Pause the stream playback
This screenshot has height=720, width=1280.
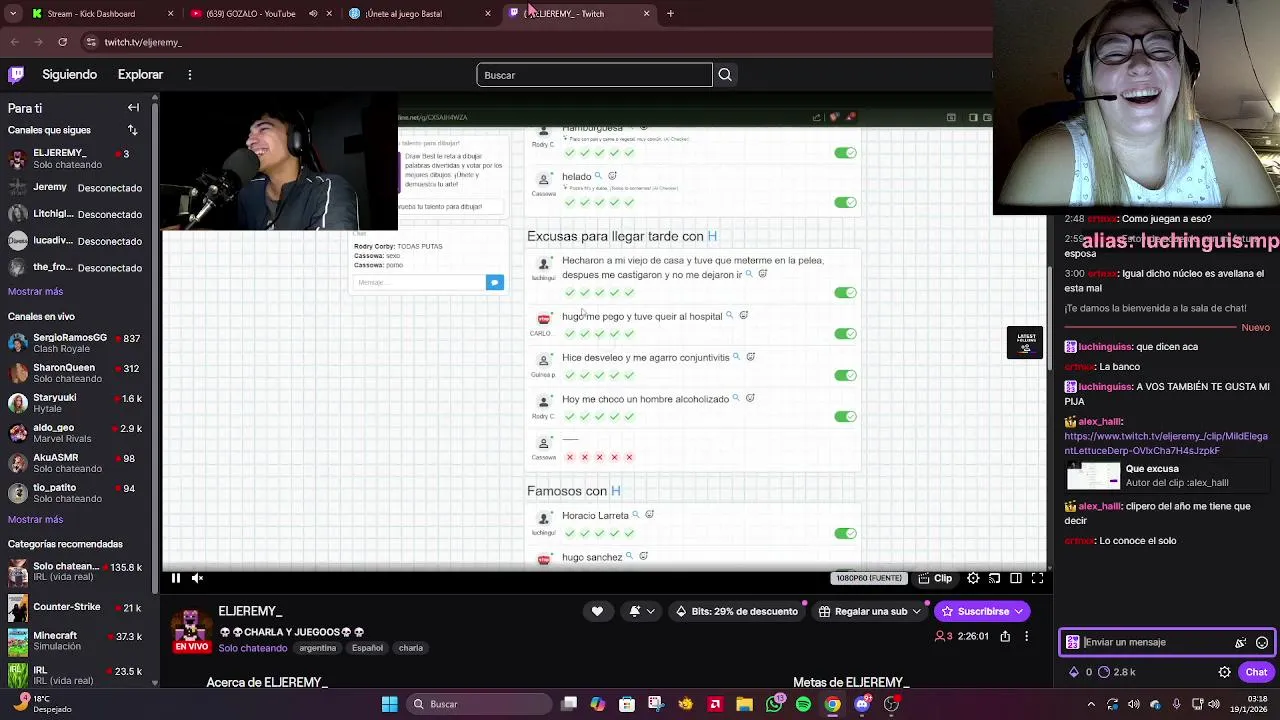pyautogui.click(x=175, y=578)
